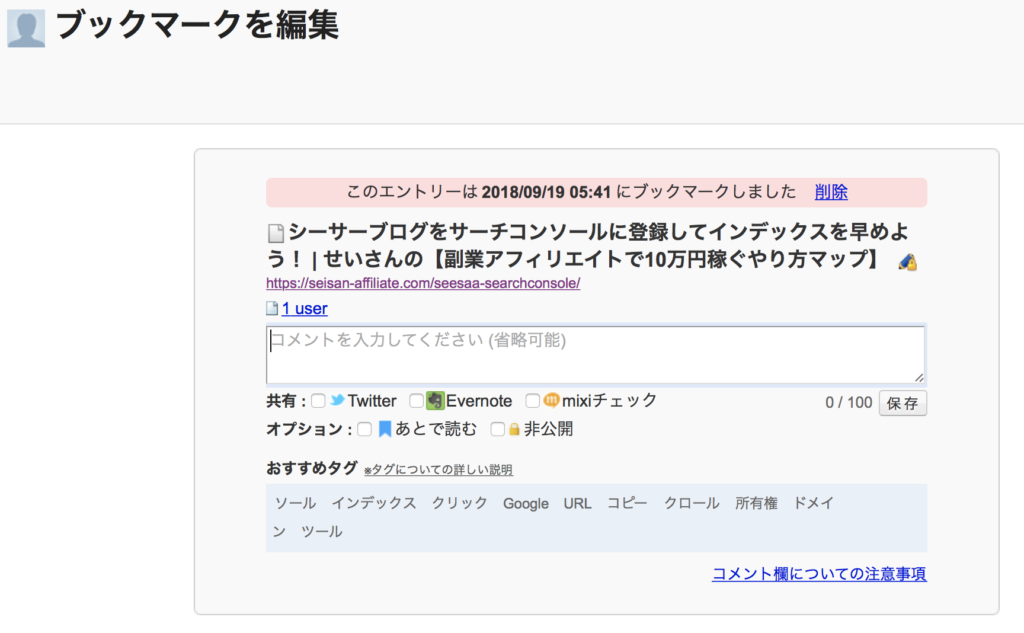This screenshot has height=633, width=1024.
Task: Click the lock icon beside 非公開
Action: tap(512, 428)
